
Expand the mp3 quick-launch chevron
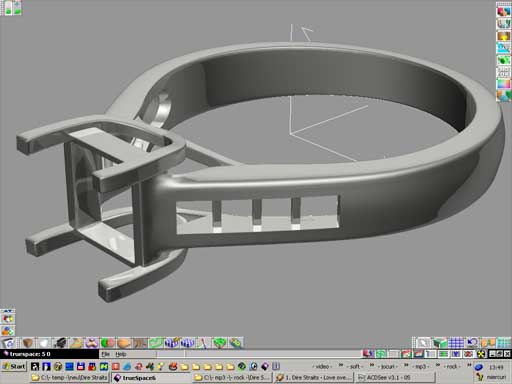(438, 366)
